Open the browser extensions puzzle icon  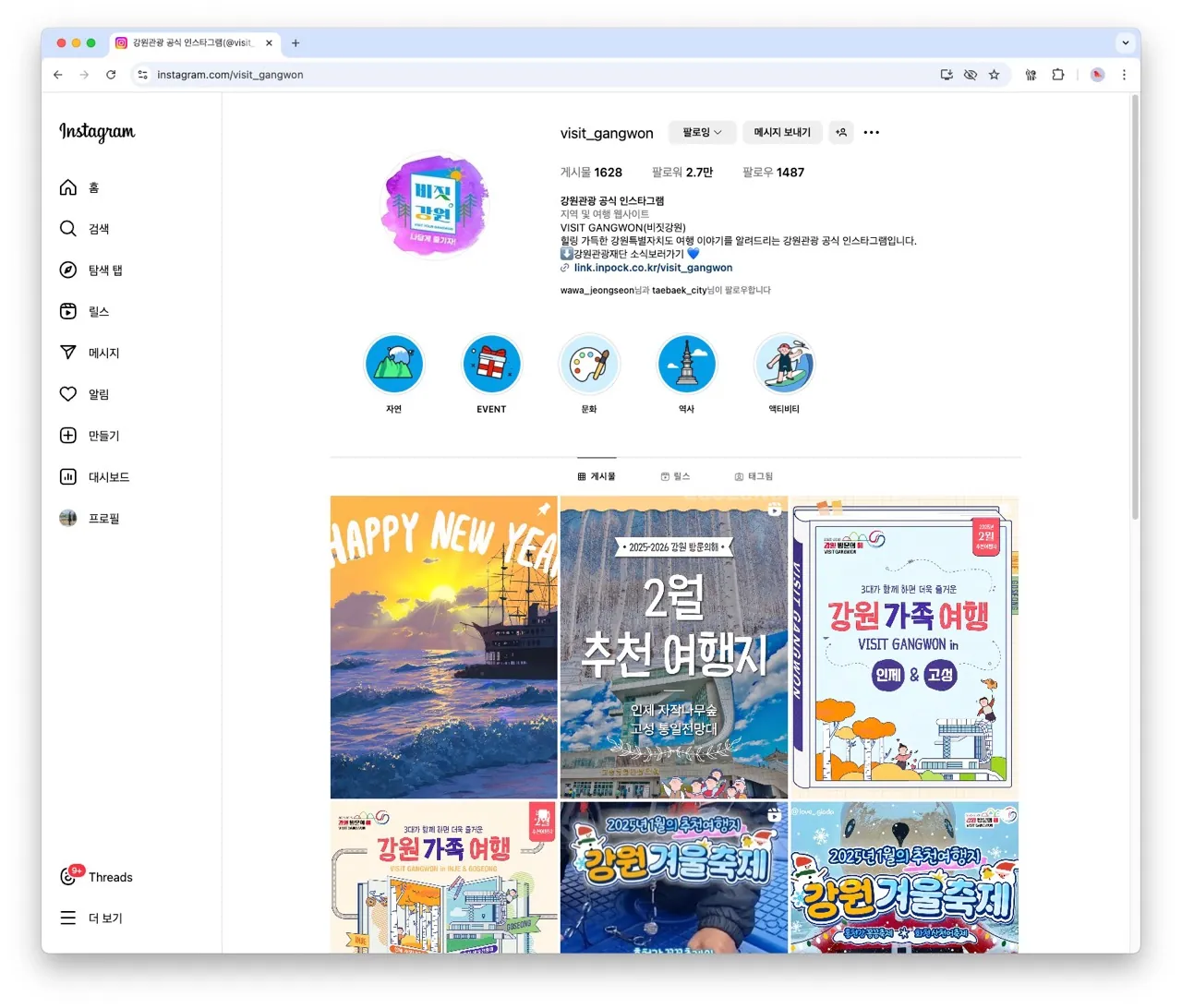pos(1058,75)
